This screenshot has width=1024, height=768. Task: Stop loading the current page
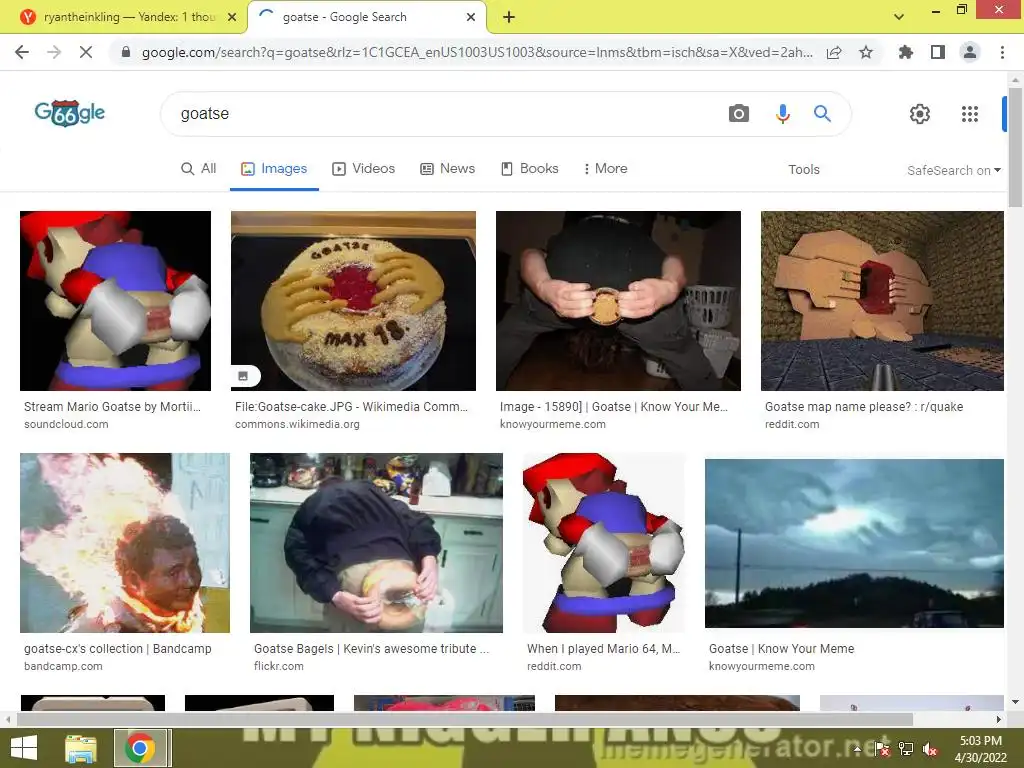(x=86, y=52)
